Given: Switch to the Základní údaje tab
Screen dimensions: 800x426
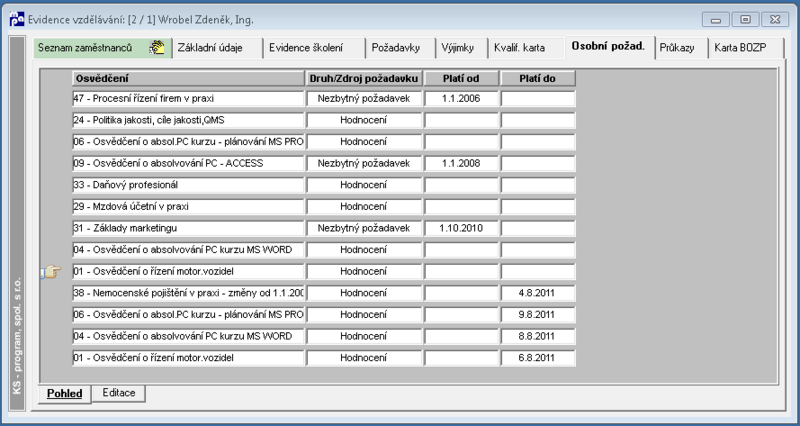Looking at the screenshot, I should point(217,48).
